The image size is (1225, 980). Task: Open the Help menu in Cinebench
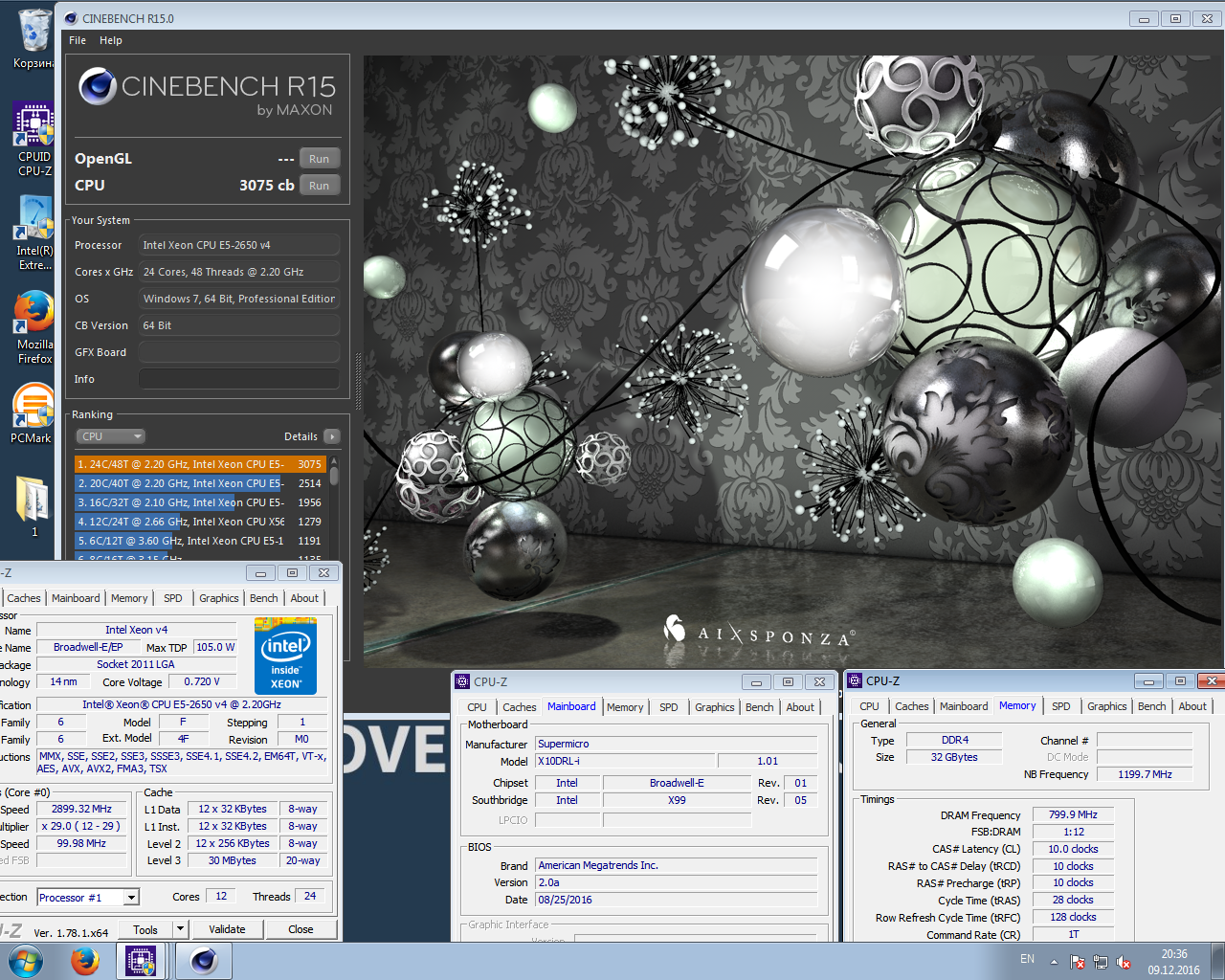[x=111, y=40]
